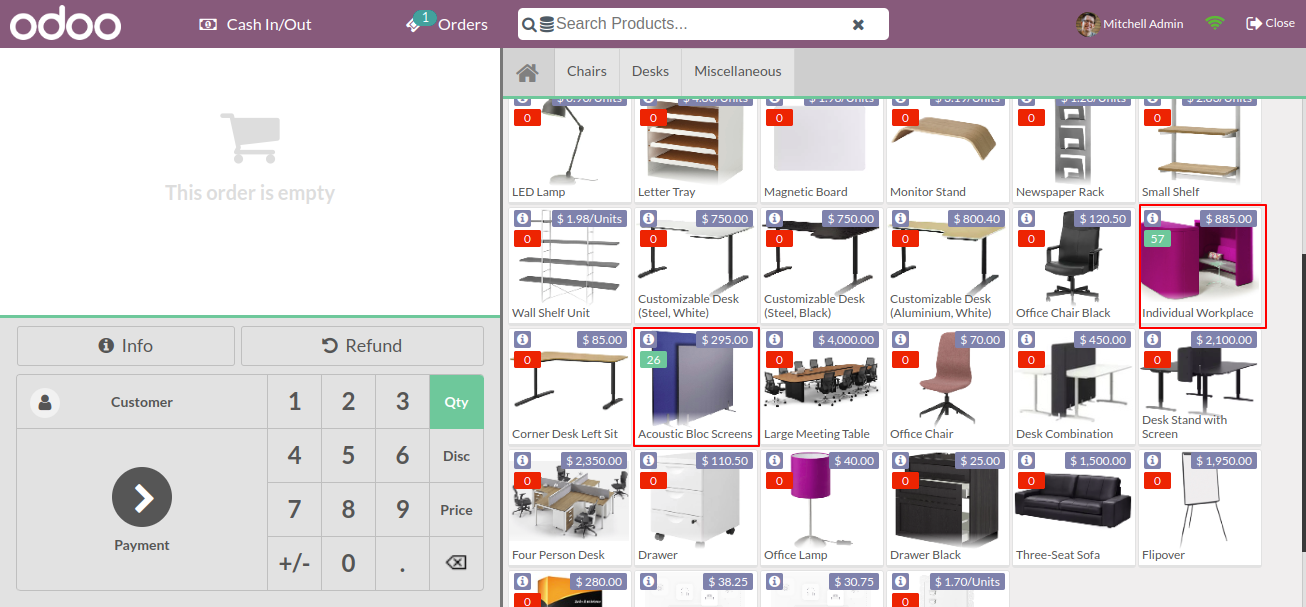1306x607 pixels.
Task: Open info icon on Office Chair Black card
Action: click(x=1026, y=218)
